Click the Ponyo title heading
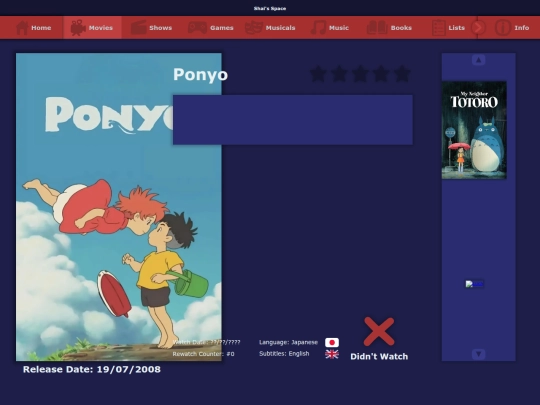The image size is (540, 405). pos(200,75)
